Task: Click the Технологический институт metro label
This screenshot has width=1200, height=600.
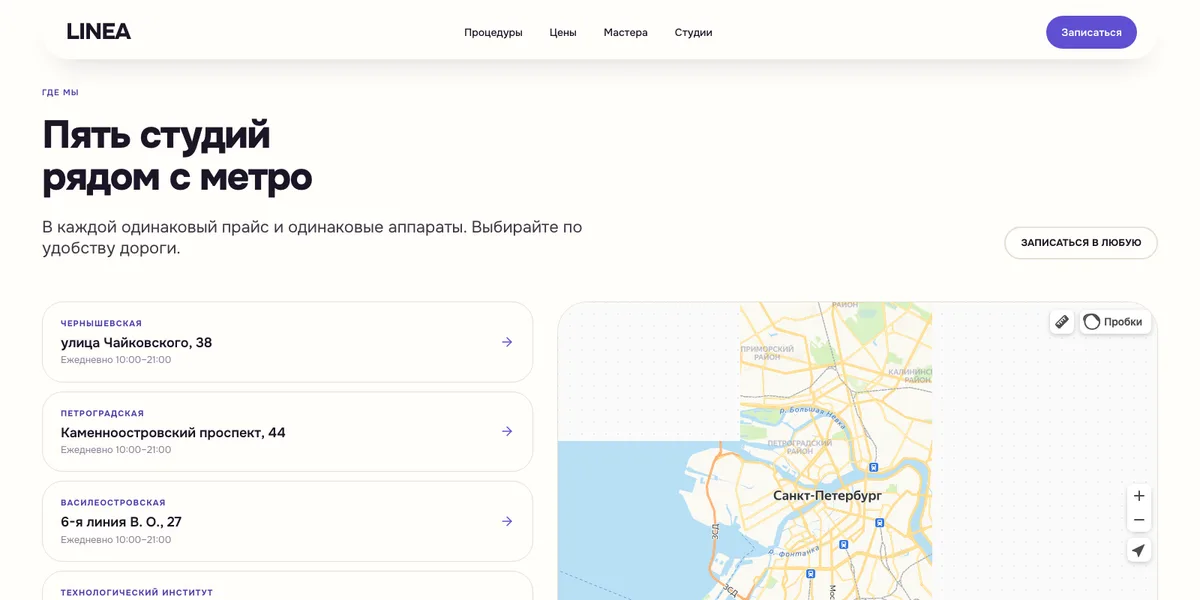Action: tap(137, 593)
